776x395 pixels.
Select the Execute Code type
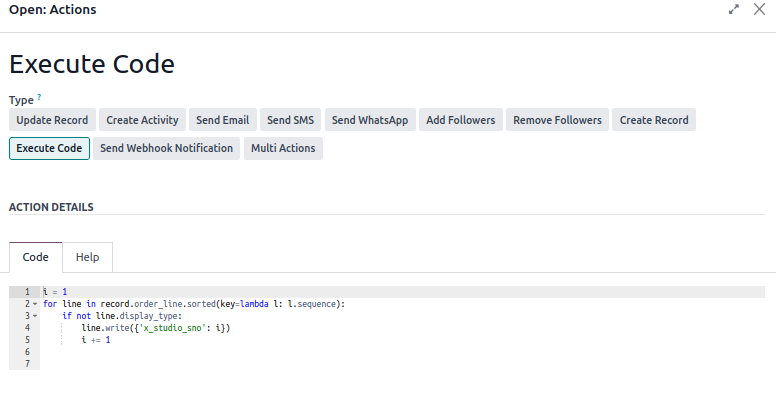tap(49, 148)
